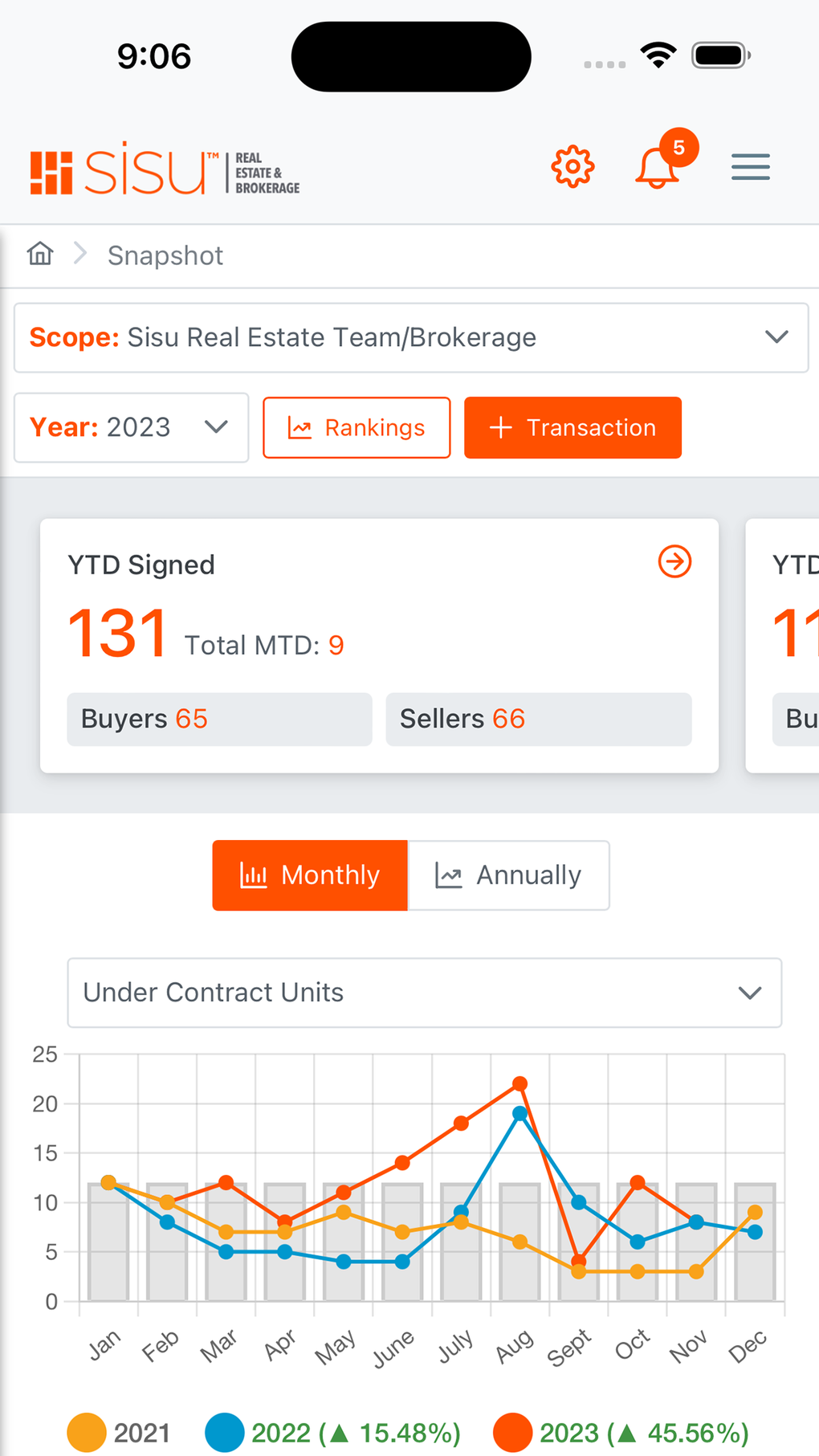Screen dimensions: 819x1456
Task: Open the hamburger menu
Action: (x=750, y=167)
